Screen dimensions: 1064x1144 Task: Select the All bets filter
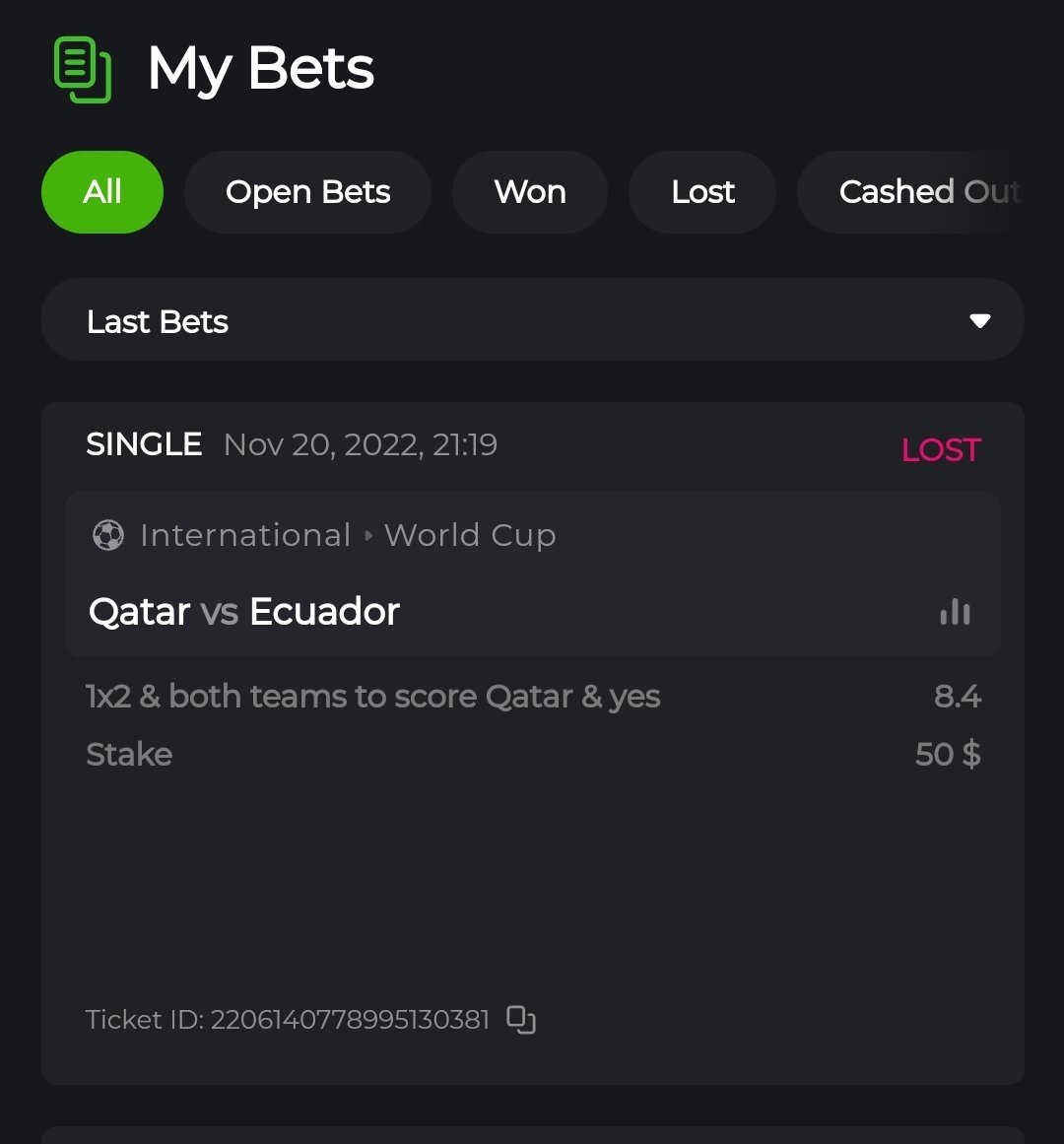pos(102,192)
